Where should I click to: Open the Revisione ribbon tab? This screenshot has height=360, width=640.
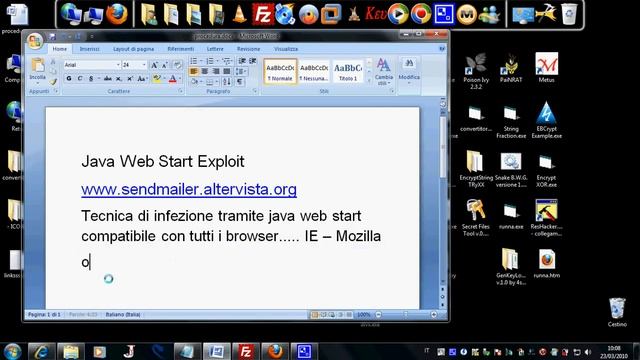(x=248, y=49)
